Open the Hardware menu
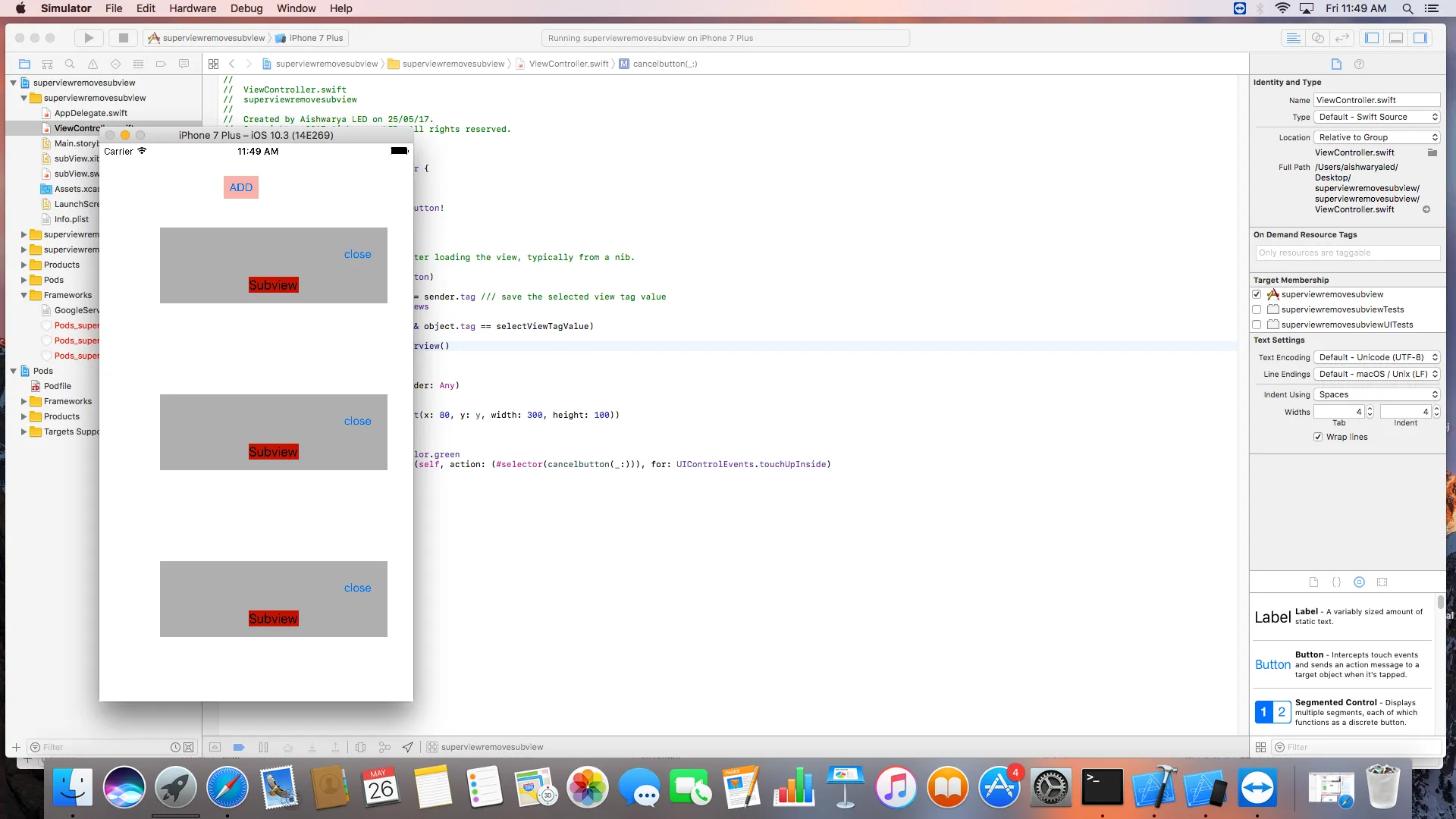The image size is (1456, 819). (192, 8)
